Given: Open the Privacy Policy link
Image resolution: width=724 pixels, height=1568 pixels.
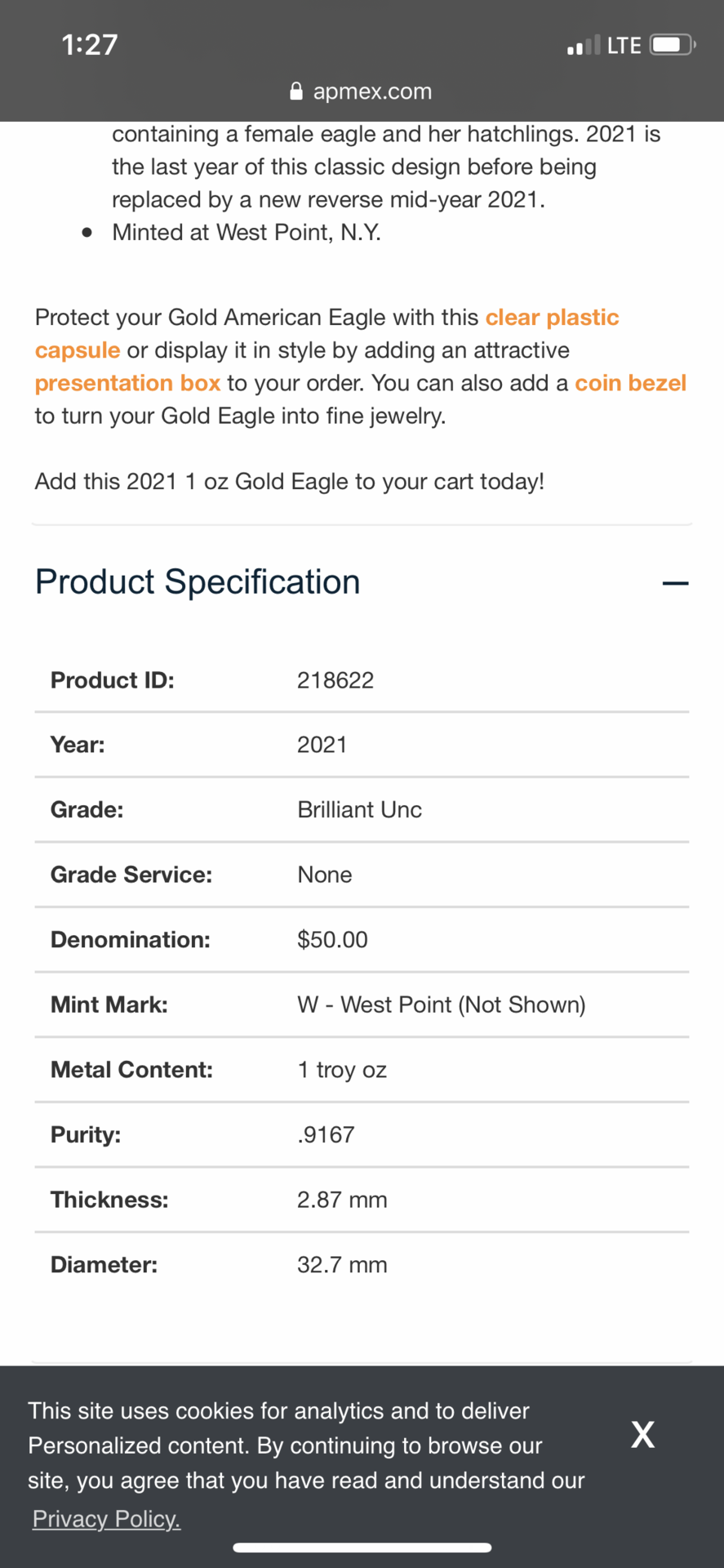Looking at the screenshot, I should tap(106, 1519).
